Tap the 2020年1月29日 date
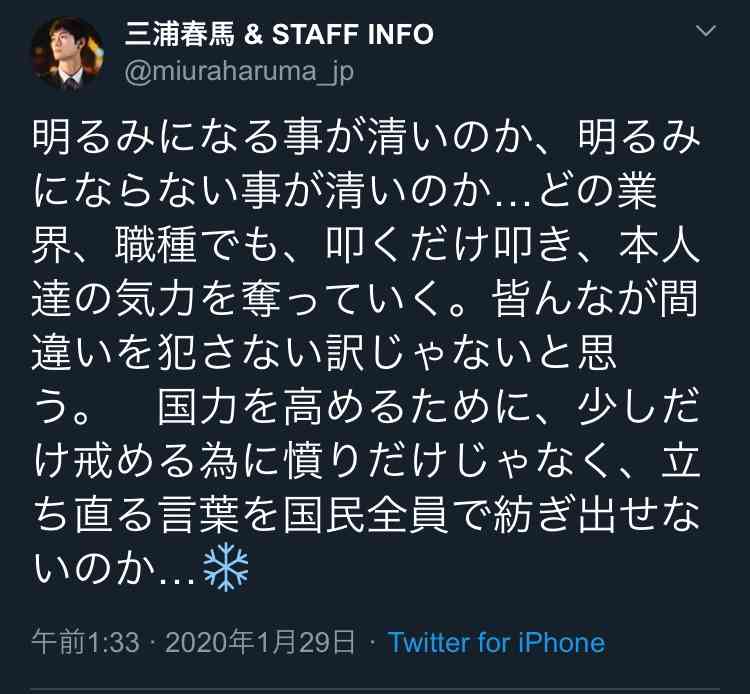The width and height of the screenshot is (750, 694). click(260, 642)
